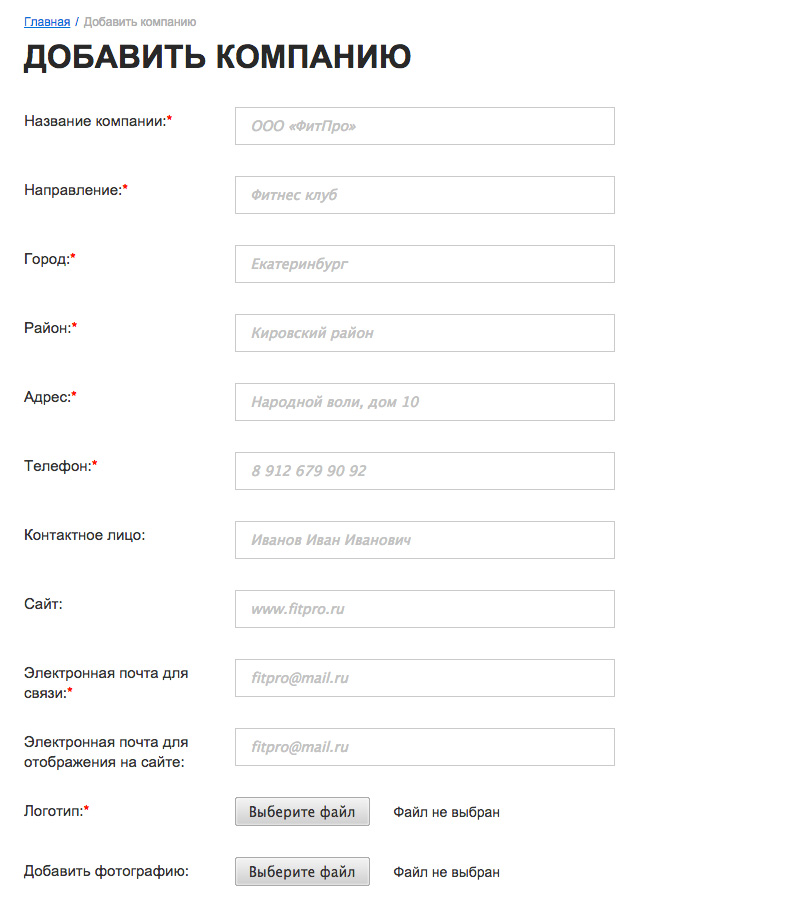Viewport: 787px width, 905px height.
Task: Click the 'Добавить фотографию:' text label
Action: coord(106,871)
